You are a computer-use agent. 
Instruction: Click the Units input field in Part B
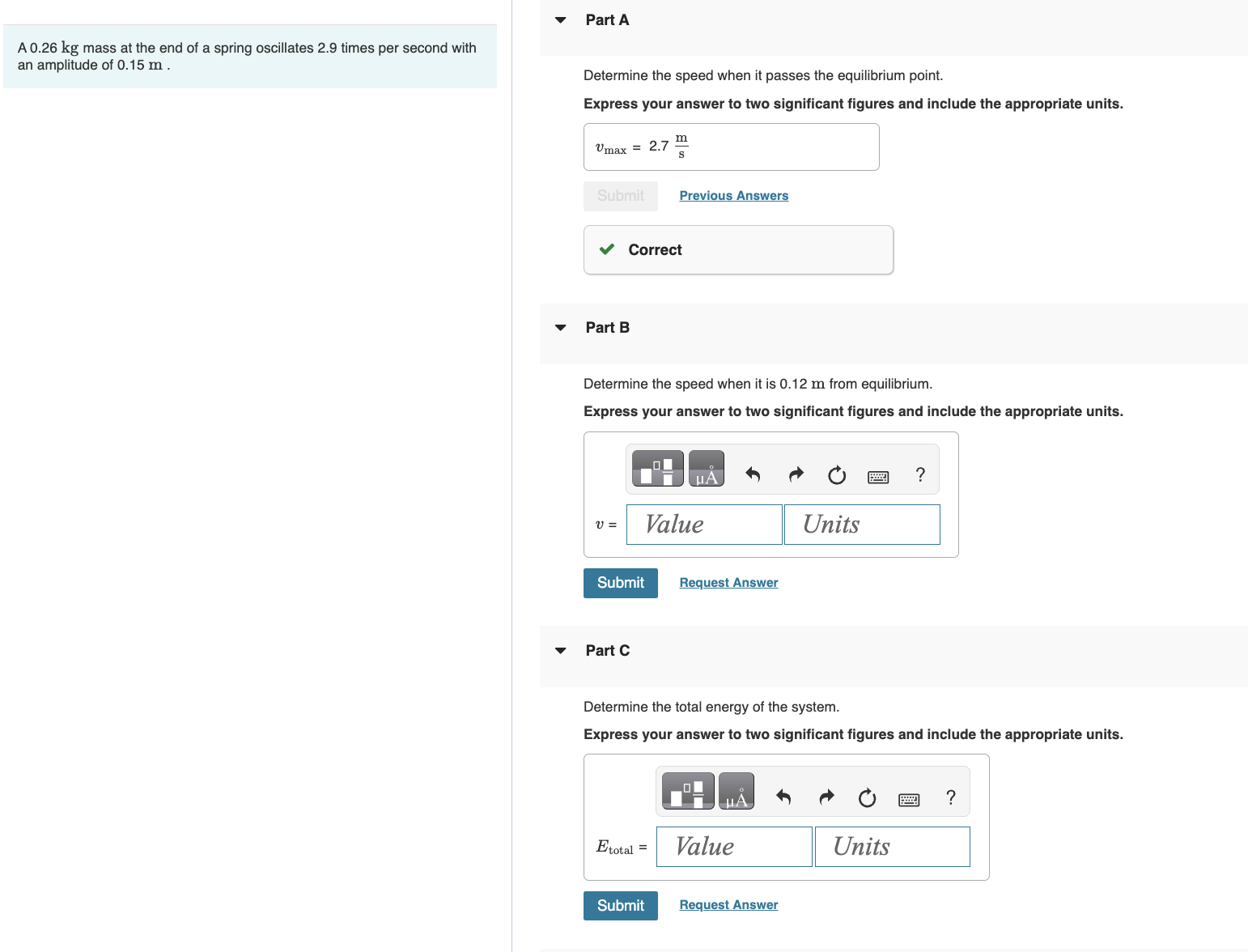click(x=861, y=524)
